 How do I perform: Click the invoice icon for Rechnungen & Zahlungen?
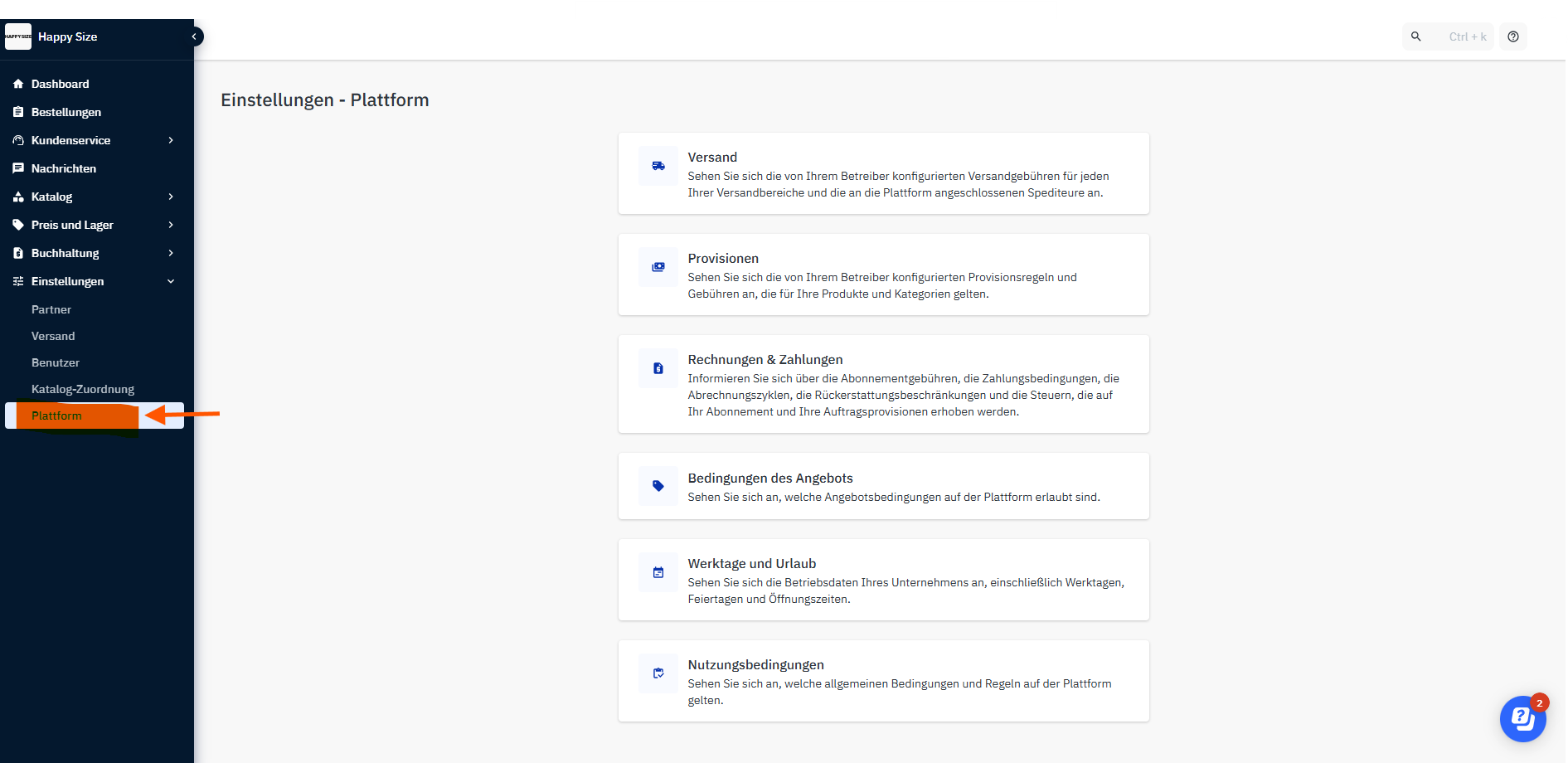(658, 368)
